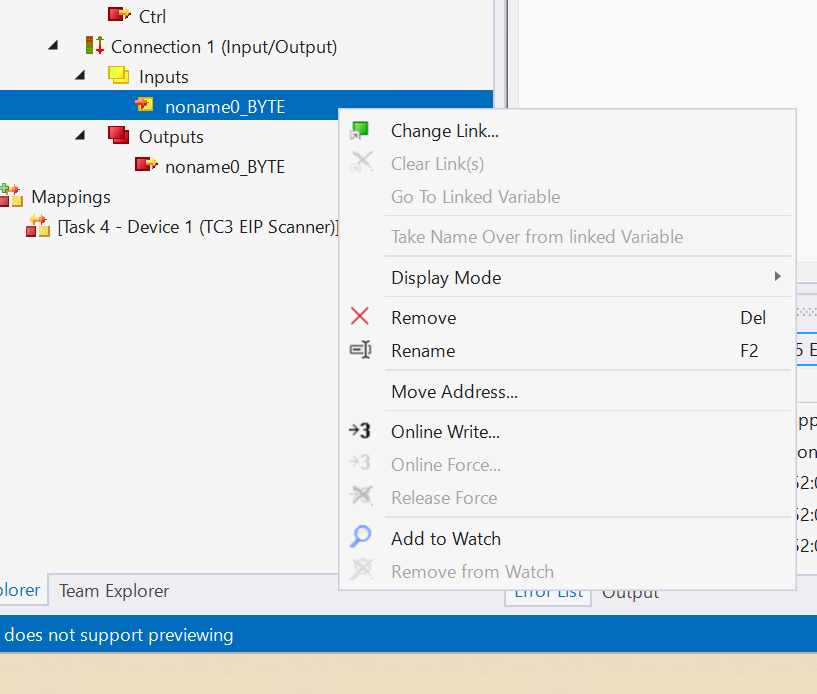Click Add to Watch menu entry

(x=445, y=538)
